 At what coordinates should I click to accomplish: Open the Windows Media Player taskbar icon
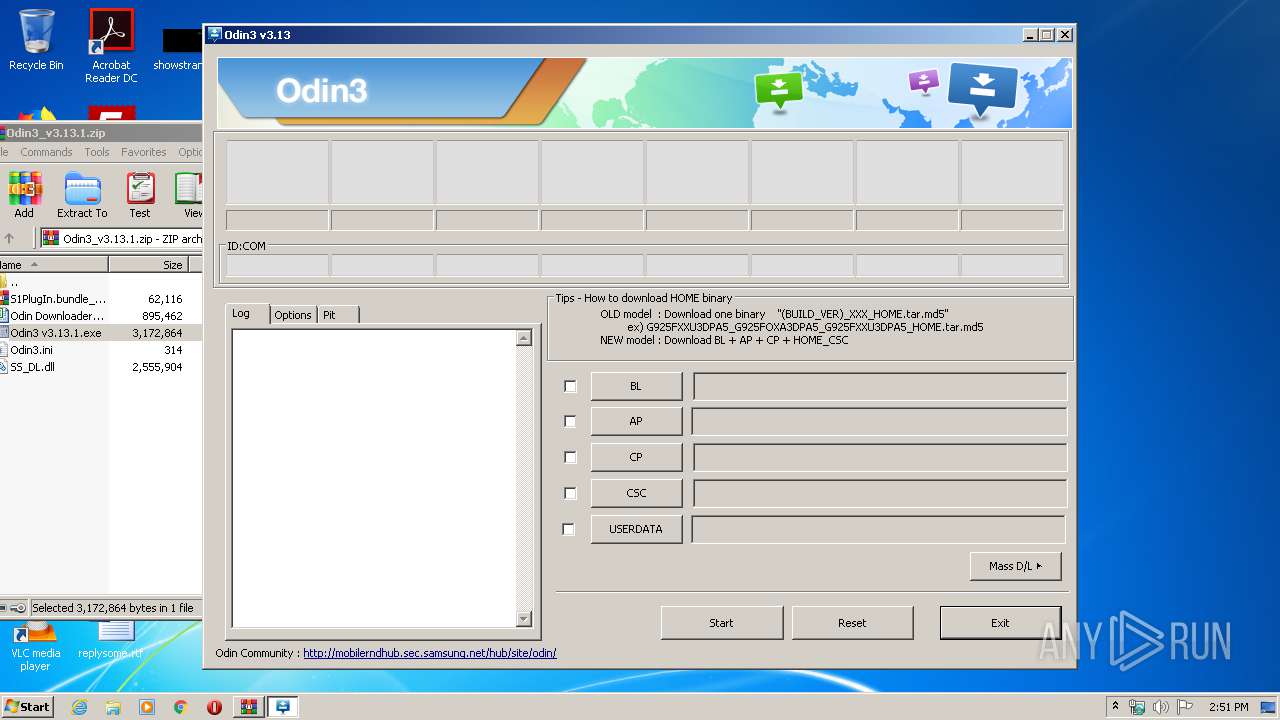click(x=147, y=707)
